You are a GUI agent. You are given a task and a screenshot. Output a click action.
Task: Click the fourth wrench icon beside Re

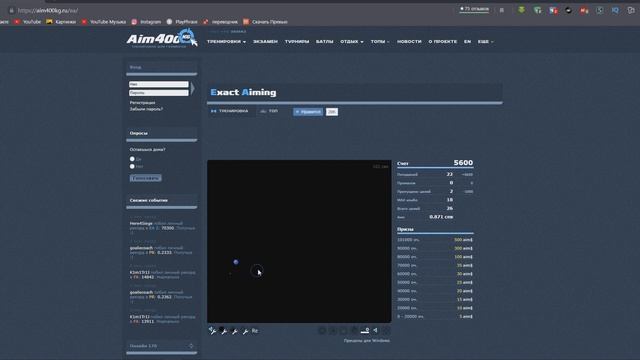click(245, 331)
